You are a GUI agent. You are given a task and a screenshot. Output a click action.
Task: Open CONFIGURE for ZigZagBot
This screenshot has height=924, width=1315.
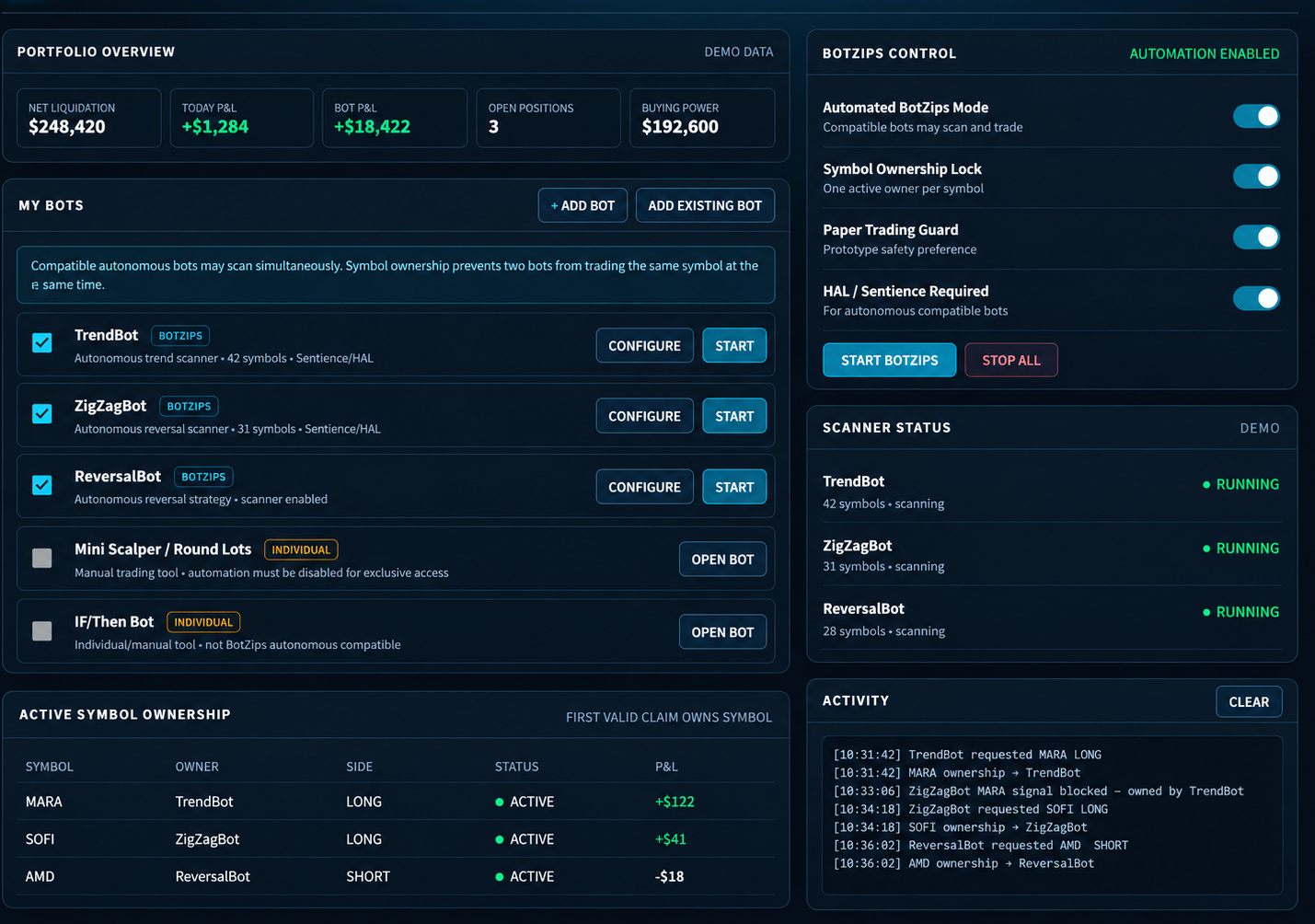click(644, 416)
